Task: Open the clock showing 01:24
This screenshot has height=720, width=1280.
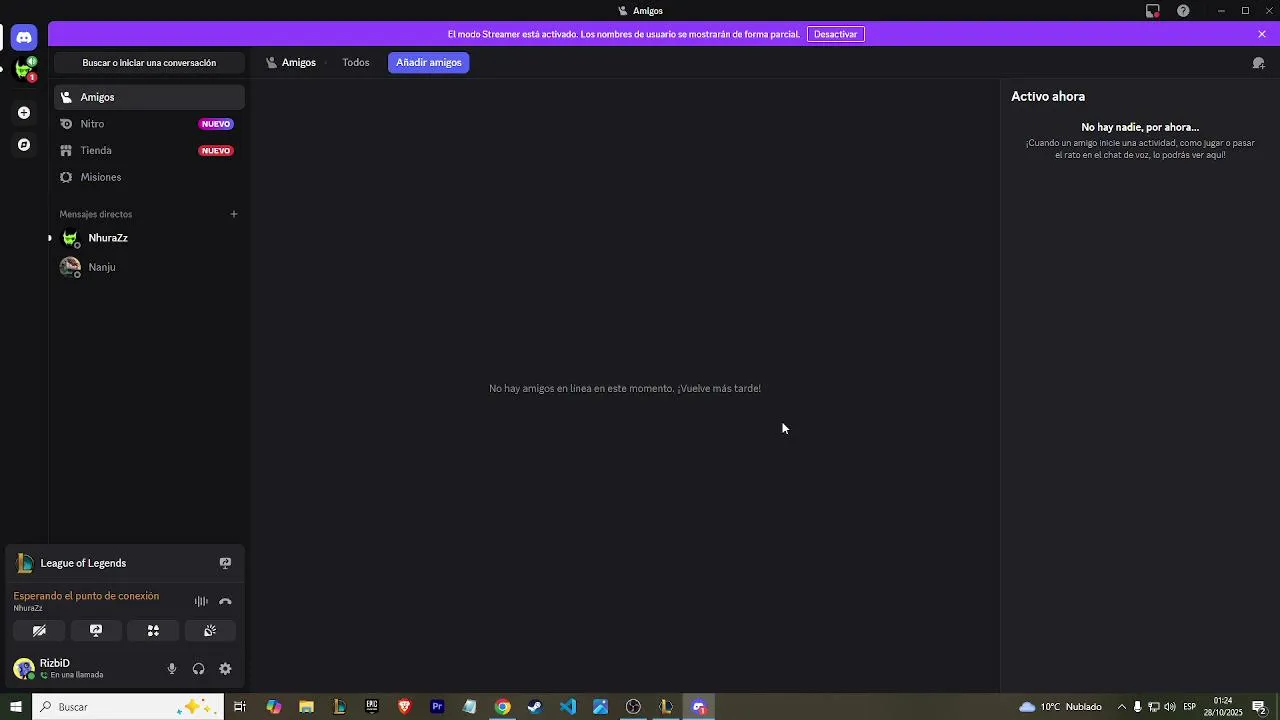Action: [1223, 707]
